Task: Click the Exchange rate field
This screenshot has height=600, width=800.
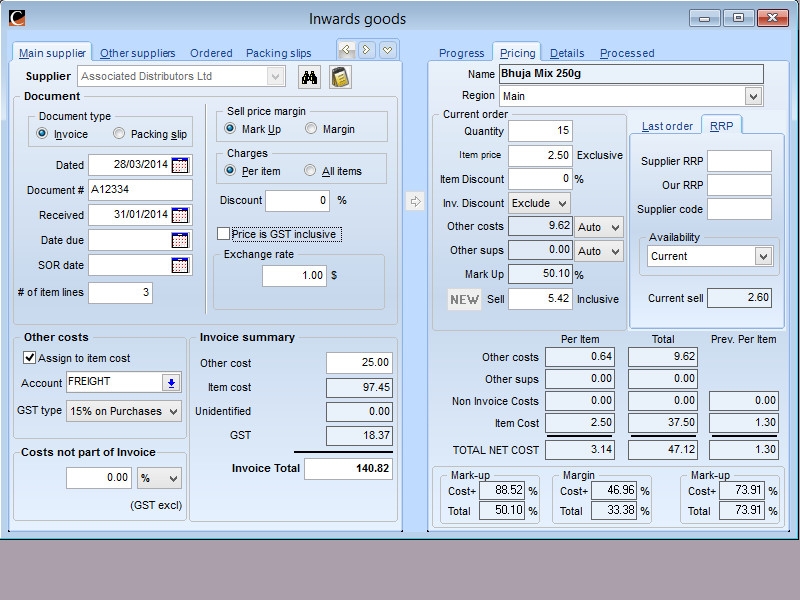Action: 294,276
